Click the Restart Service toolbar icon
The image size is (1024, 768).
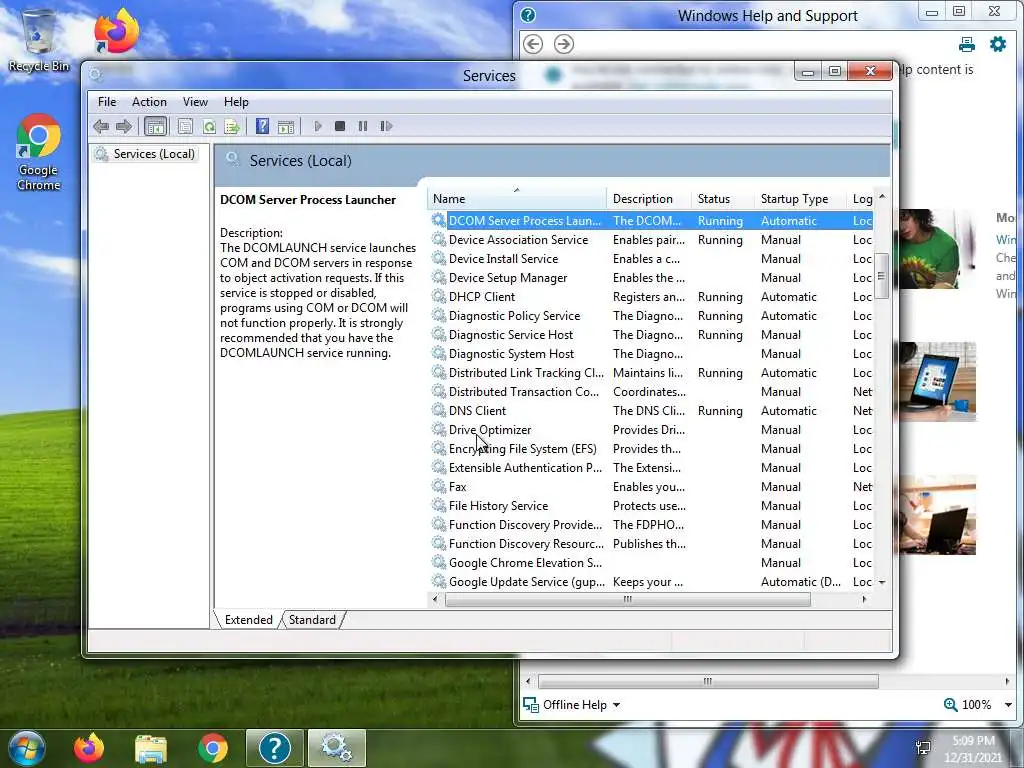pos(386,126)
